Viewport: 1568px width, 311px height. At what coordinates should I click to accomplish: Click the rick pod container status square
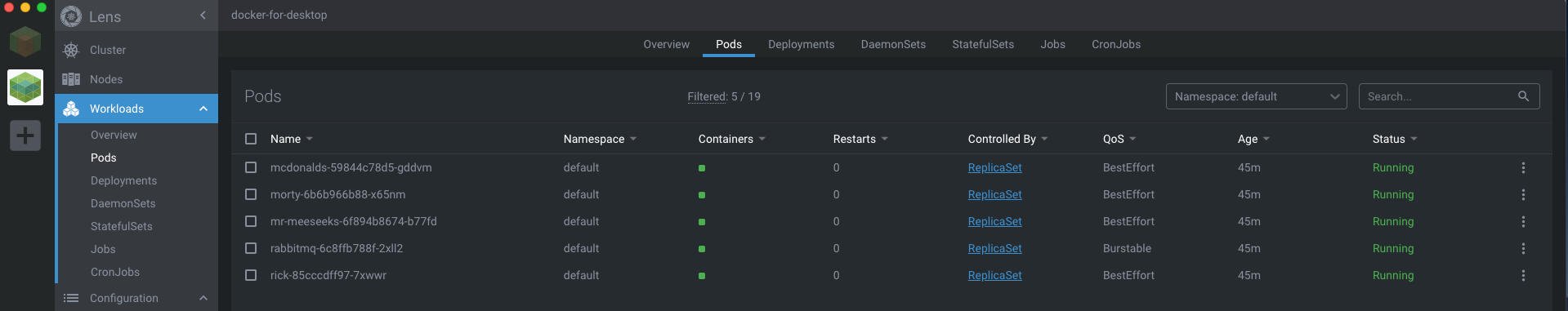point(702,276)
